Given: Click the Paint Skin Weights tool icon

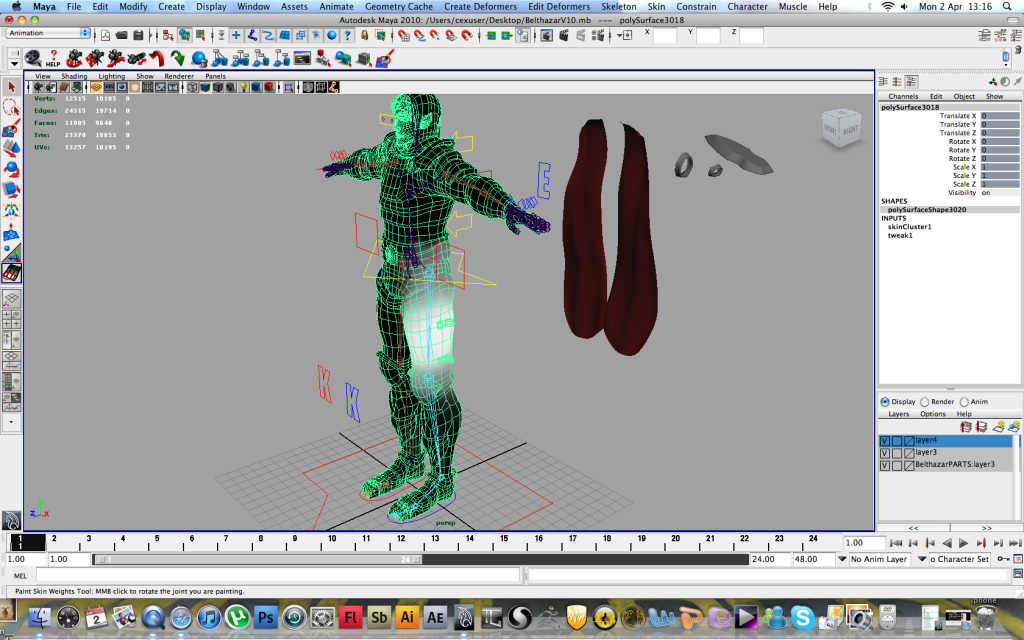Looking at the screenshot, I should [12, 272].
